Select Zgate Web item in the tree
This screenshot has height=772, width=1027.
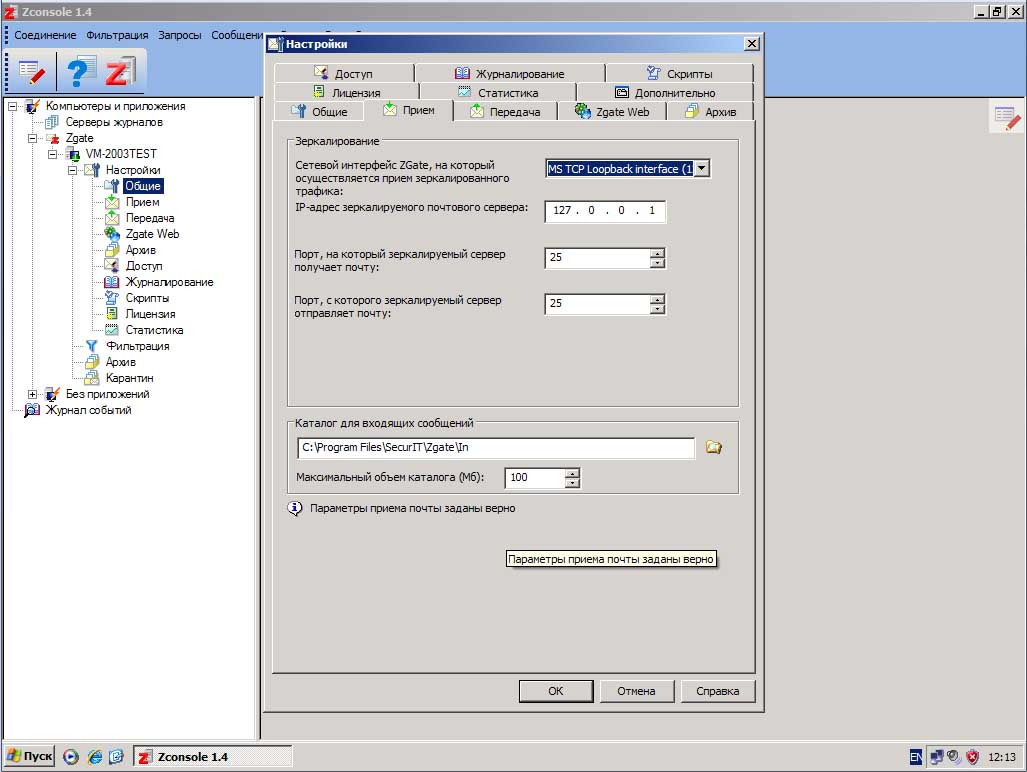click(152, 234)
